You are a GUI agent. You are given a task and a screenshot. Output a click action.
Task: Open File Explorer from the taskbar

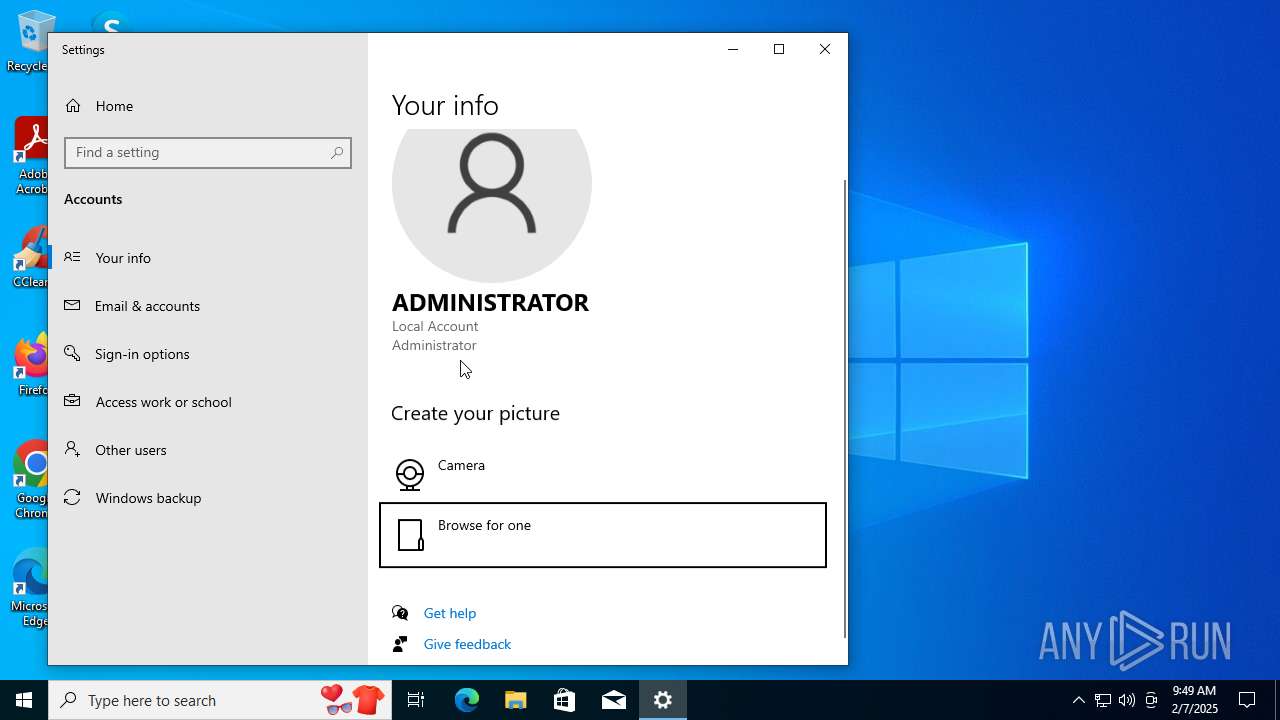pyautogui.click(x=516, y=700)
